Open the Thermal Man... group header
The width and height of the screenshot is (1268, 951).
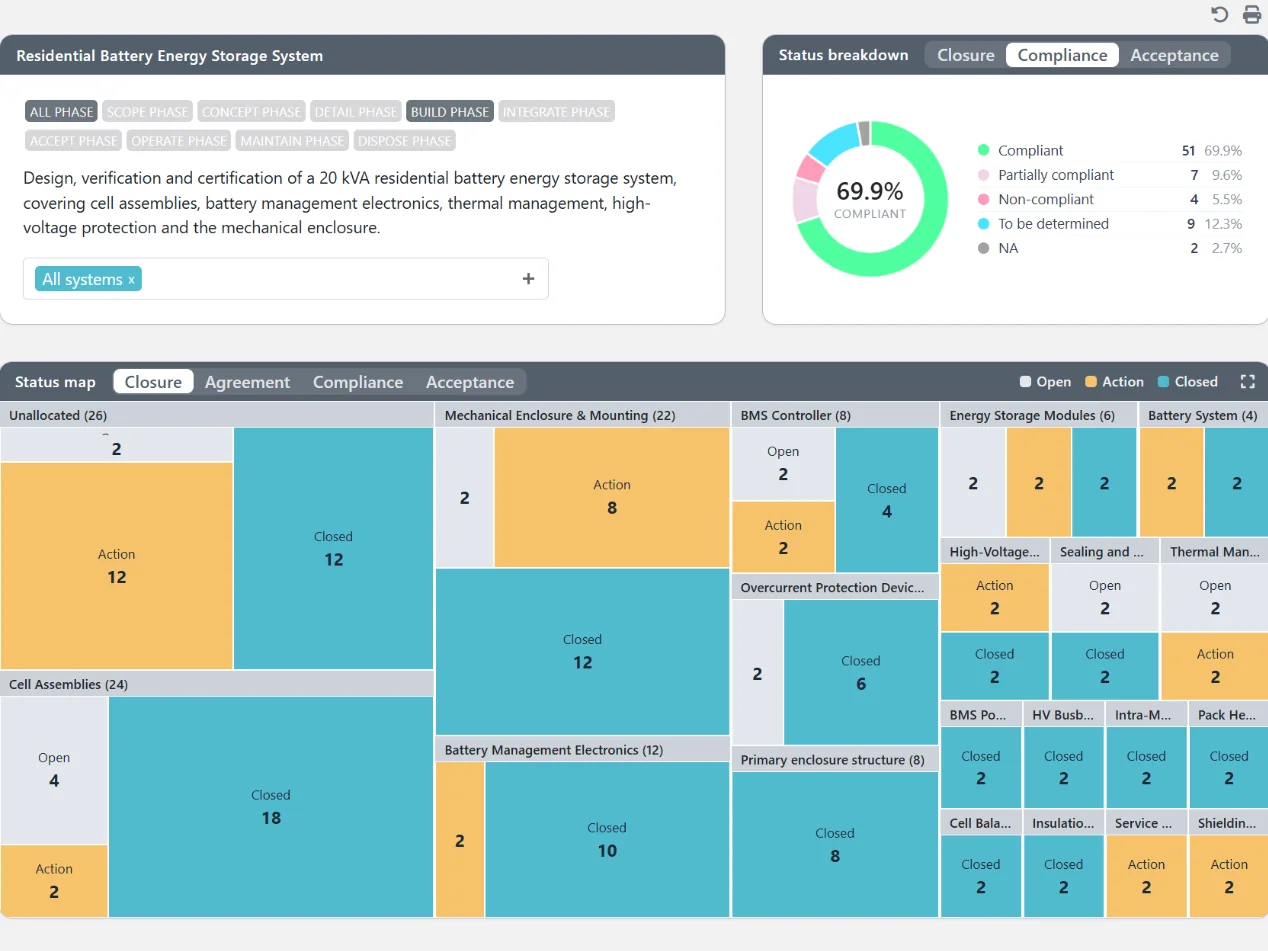coord(1215,551)
